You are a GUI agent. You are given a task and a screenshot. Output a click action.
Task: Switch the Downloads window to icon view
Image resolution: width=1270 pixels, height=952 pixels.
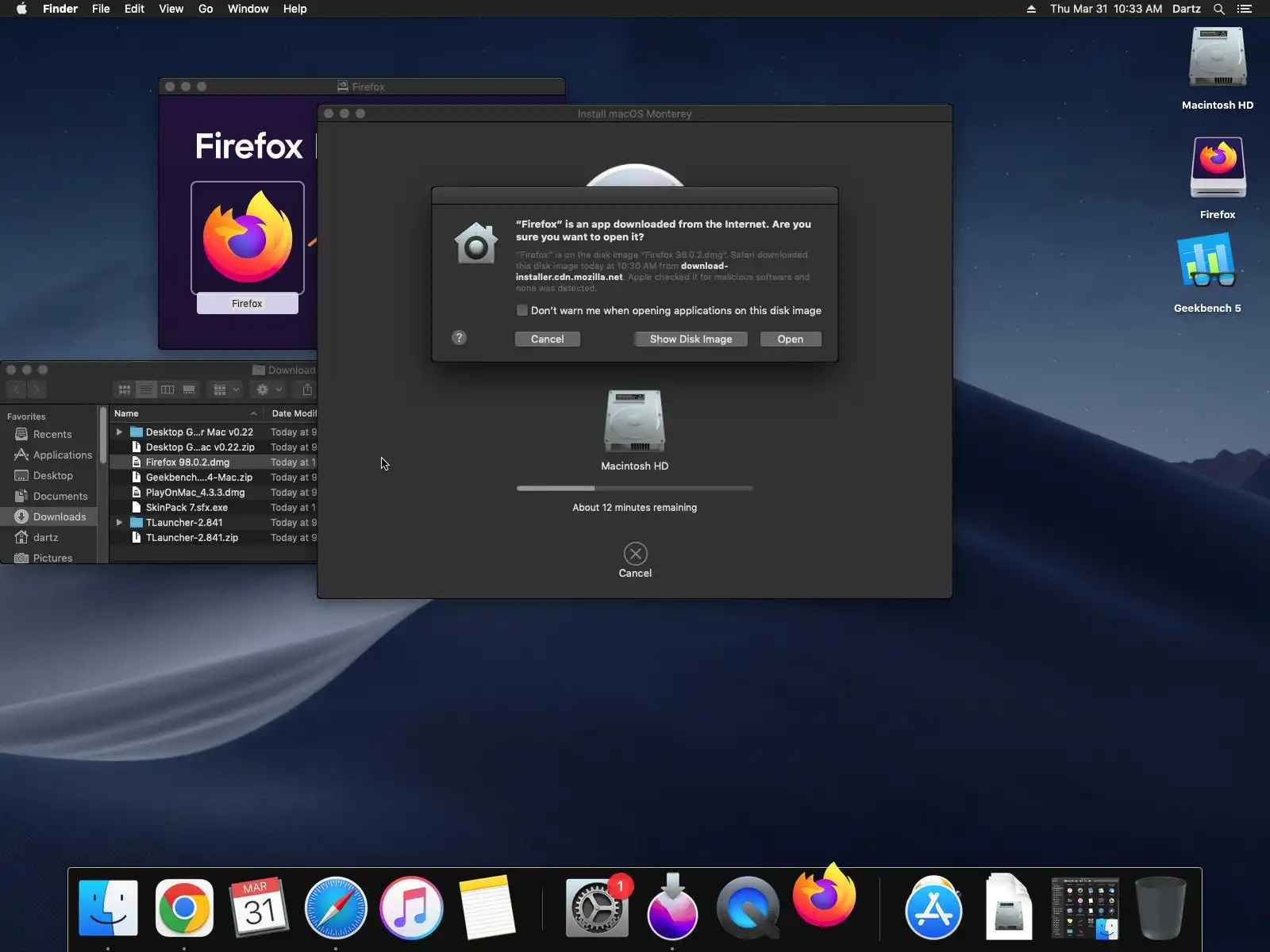click(125, 390)
